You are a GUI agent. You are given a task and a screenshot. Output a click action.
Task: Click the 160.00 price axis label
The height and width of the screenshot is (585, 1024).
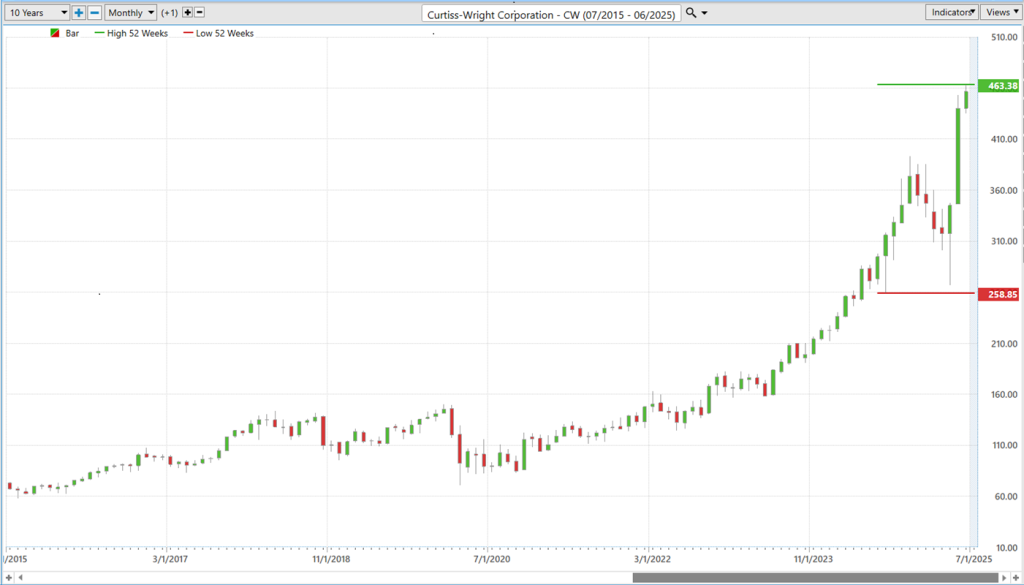[x=1004, y=395]
